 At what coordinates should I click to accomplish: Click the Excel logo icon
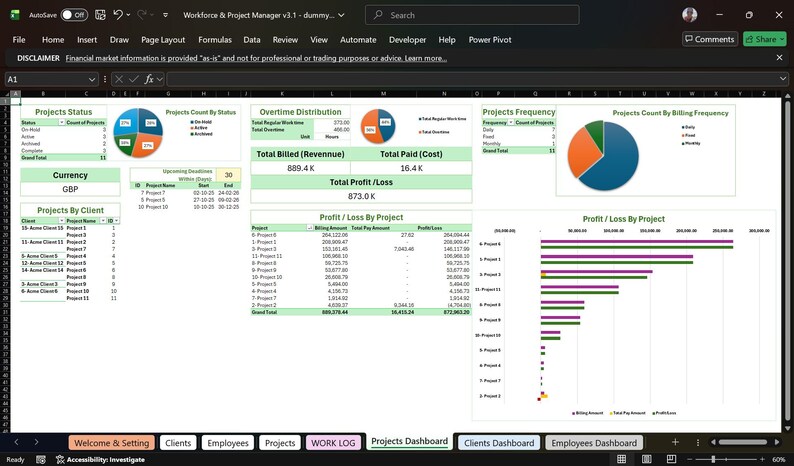coord(15,15)
